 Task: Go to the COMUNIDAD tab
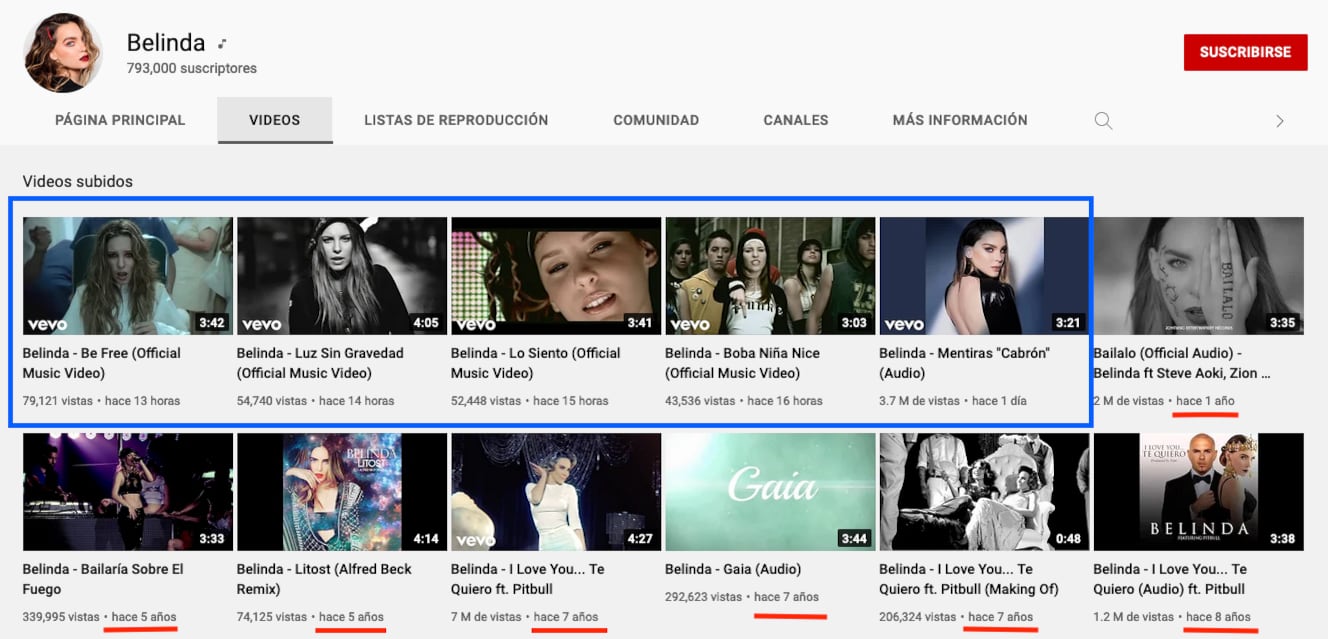point(656,120)
